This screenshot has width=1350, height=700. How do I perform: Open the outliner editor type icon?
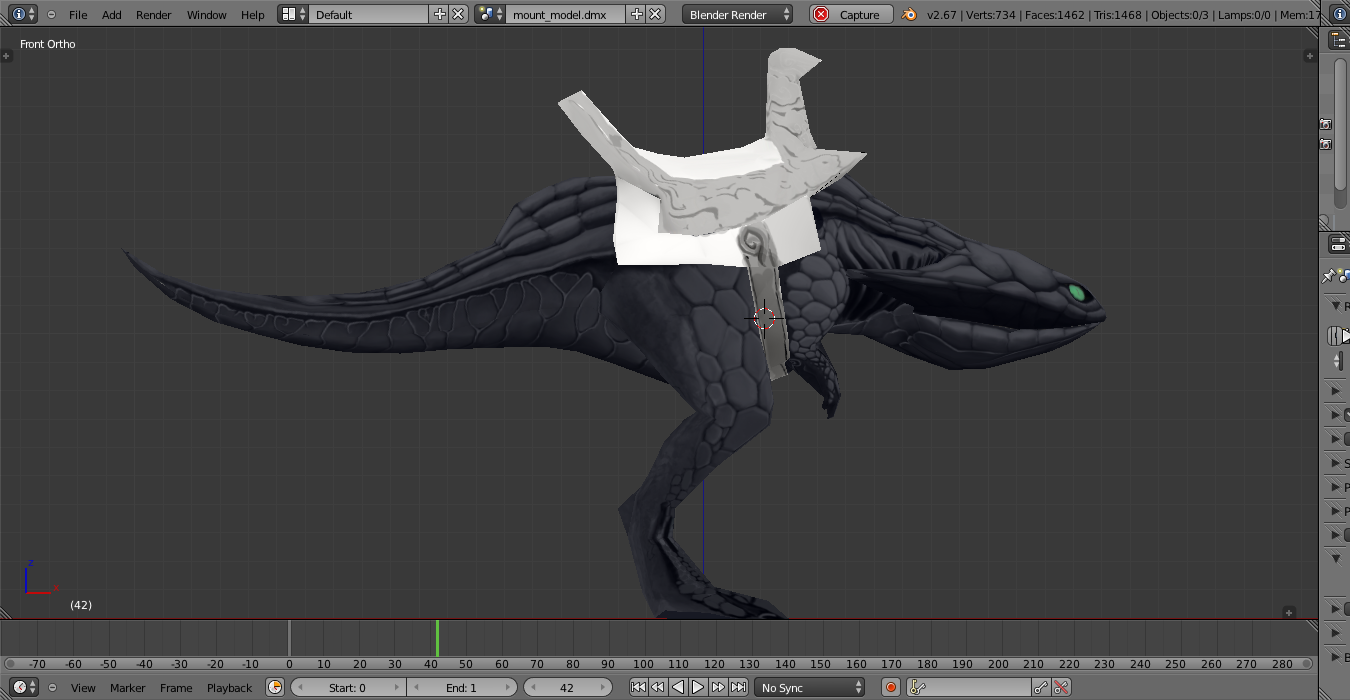coord(1338,40)
